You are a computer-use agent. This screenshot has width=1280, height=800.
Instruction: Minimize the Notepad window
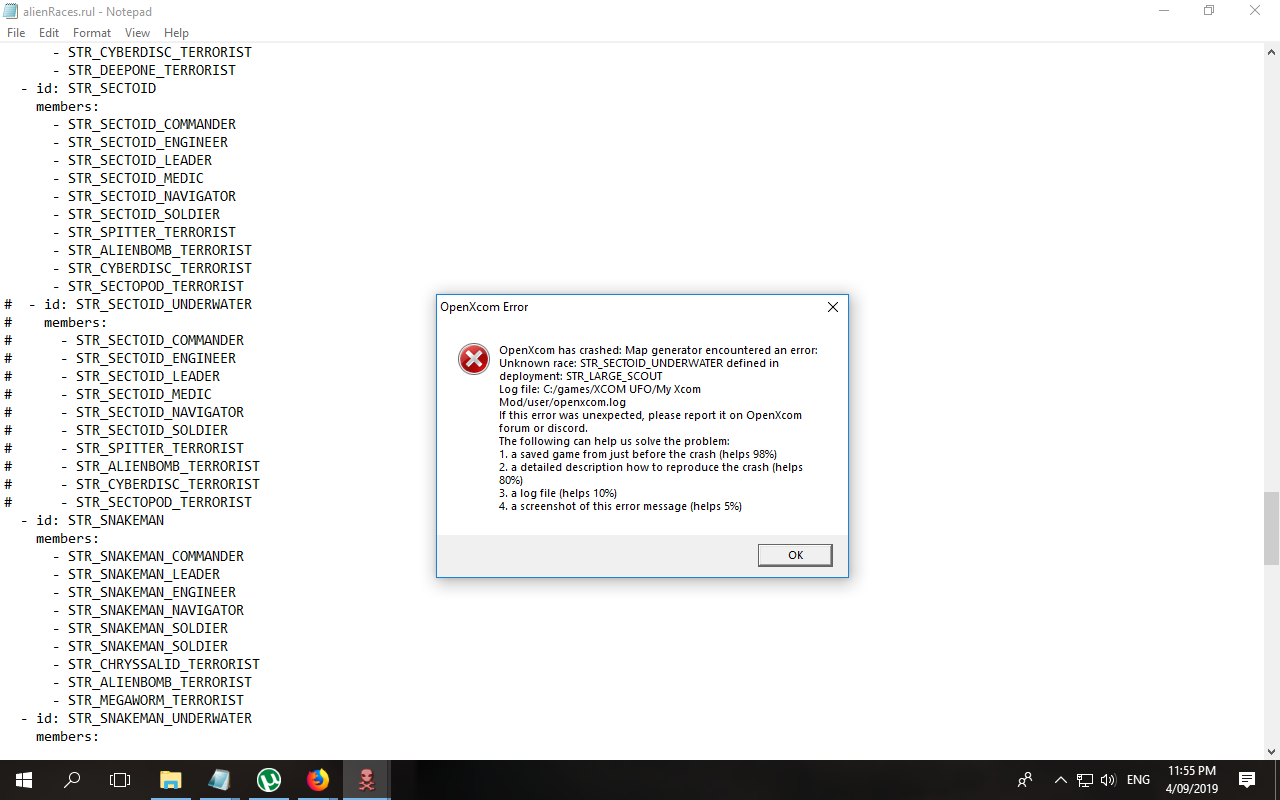1163,10
